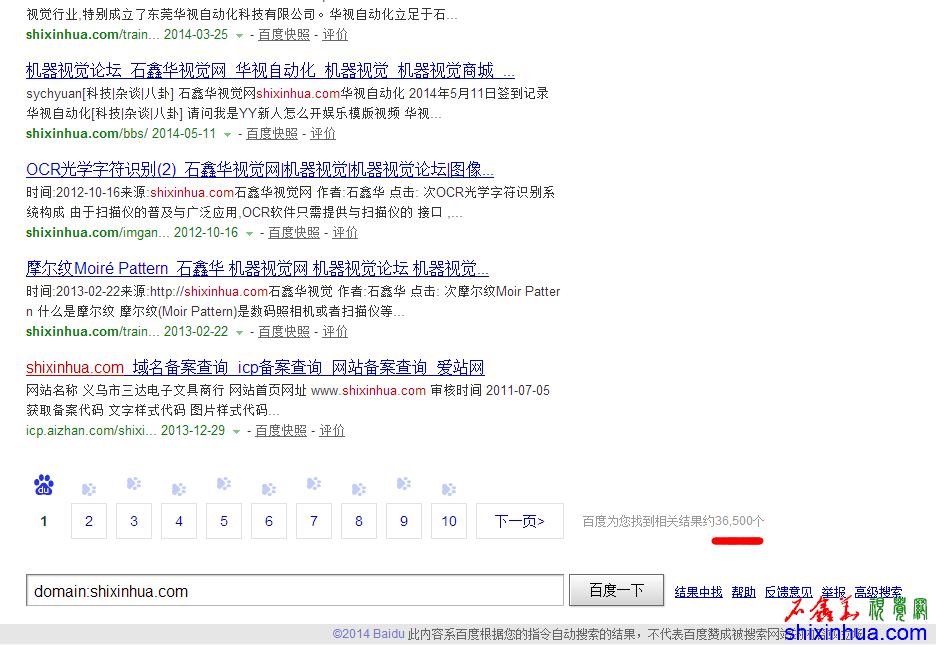The width and height of the screenshot is (936, 645).
Task: Open the shixinhua.com 域名备案查询 result
Action: click(x=255, y=367)
